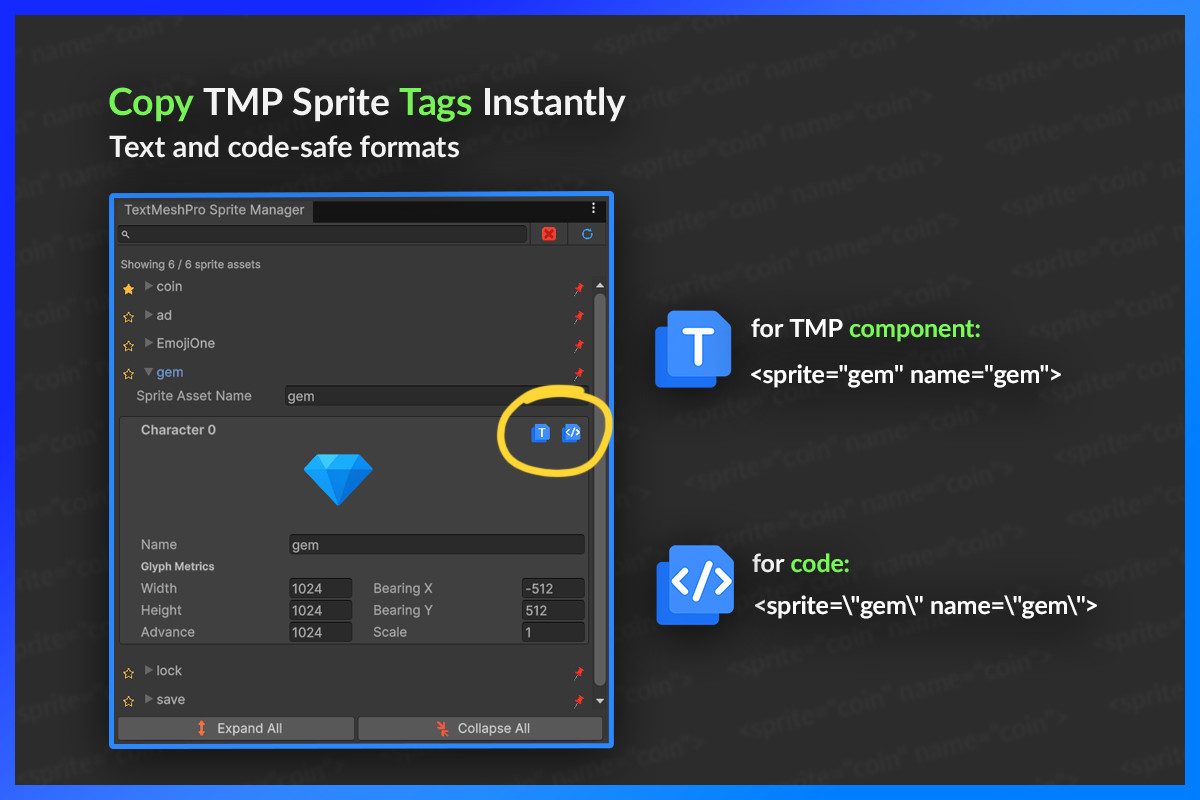Click the refresh icon to reload sprite assets
Image resolution: width=1200 pixels, height=800 pixels.
tap(586, 233)
